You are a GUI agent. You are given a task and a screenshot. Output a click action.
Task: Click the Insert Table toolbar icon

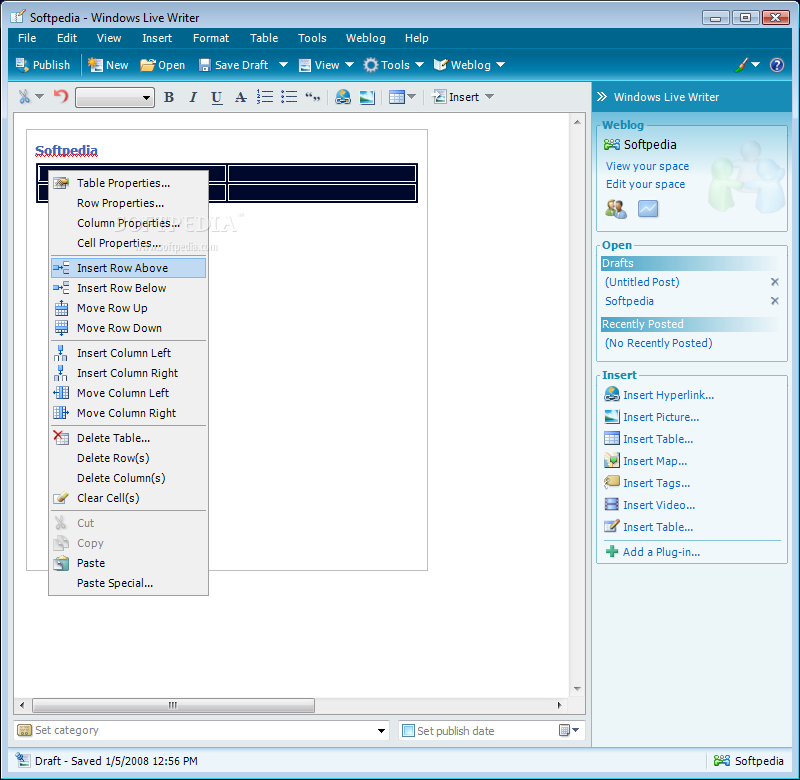coord(396,97)
